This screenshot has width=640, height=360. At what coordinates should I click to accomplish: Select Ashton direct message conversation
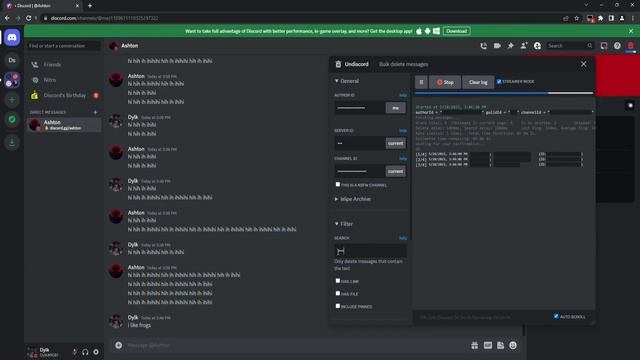coord(64,125)
